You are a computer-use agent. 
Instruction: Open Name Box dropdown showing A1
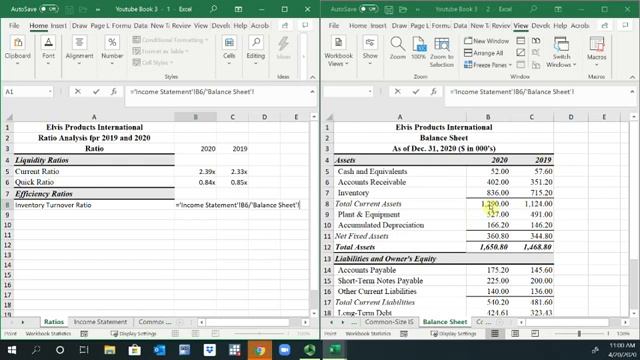[50, 92]
